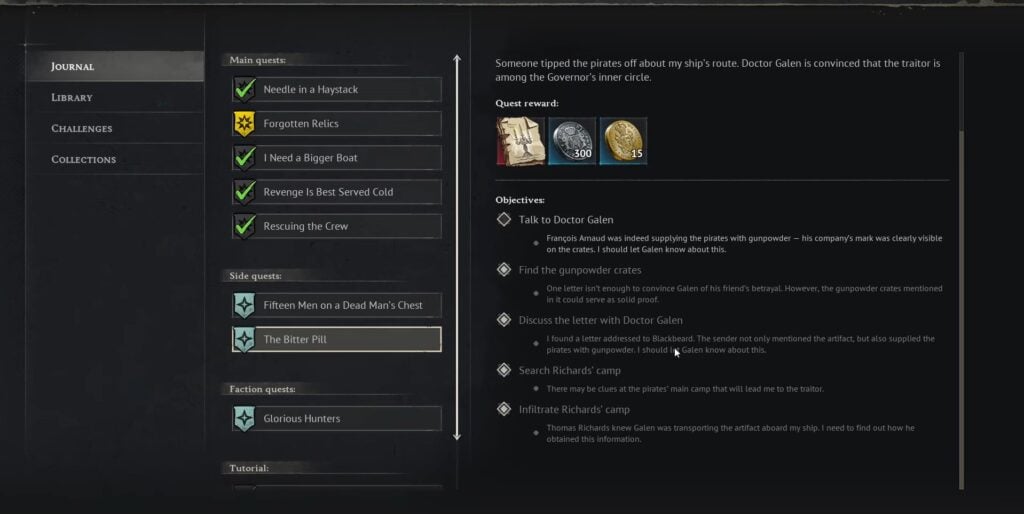Switch to the Challenges tab

82,129
